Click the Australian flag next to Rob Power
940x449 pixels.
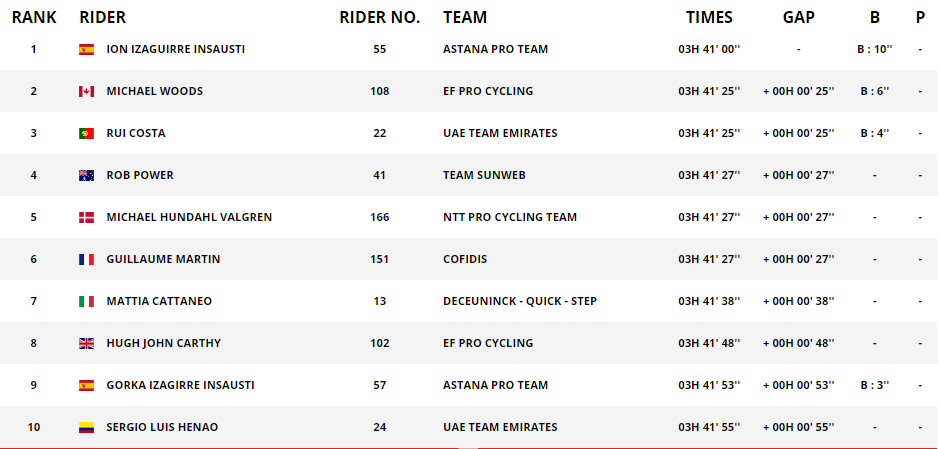point(86,175)
